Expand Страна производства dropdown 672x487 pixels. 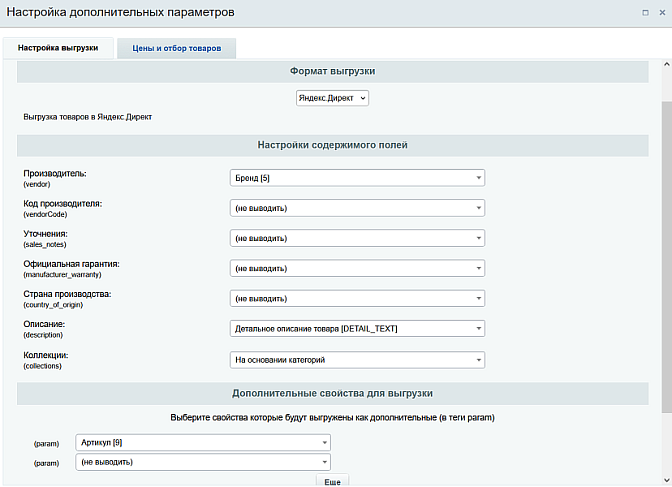click(357, 298)
